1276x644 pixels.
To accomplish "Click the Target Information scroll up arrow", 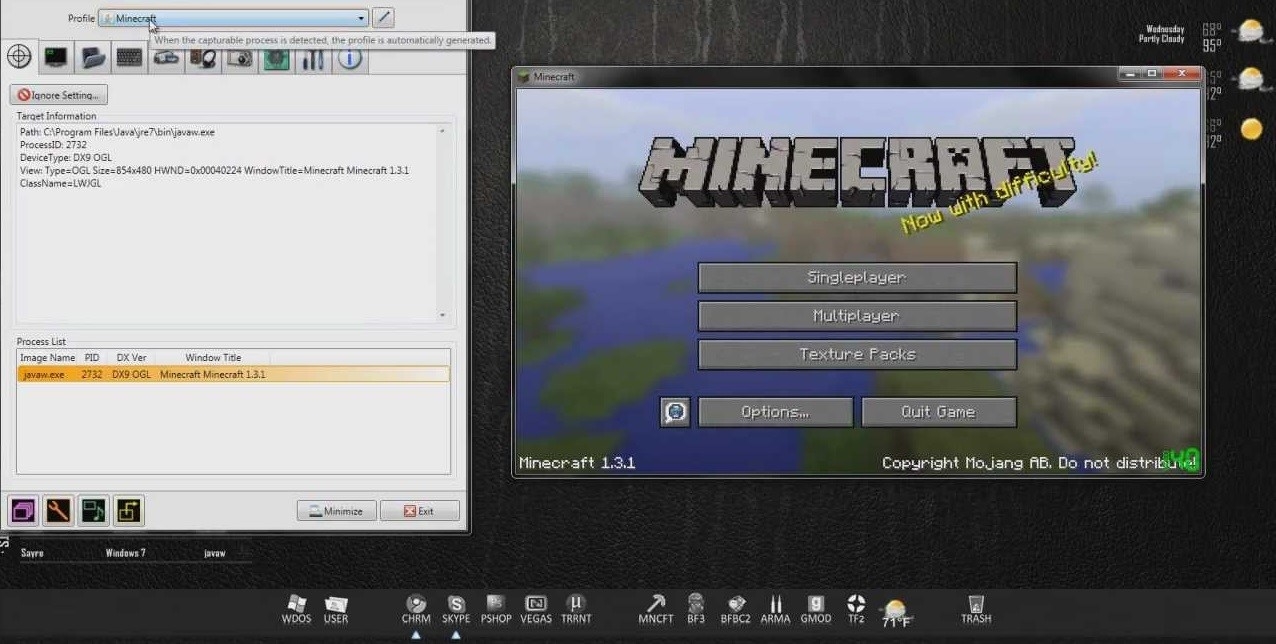I will [443, 130].
